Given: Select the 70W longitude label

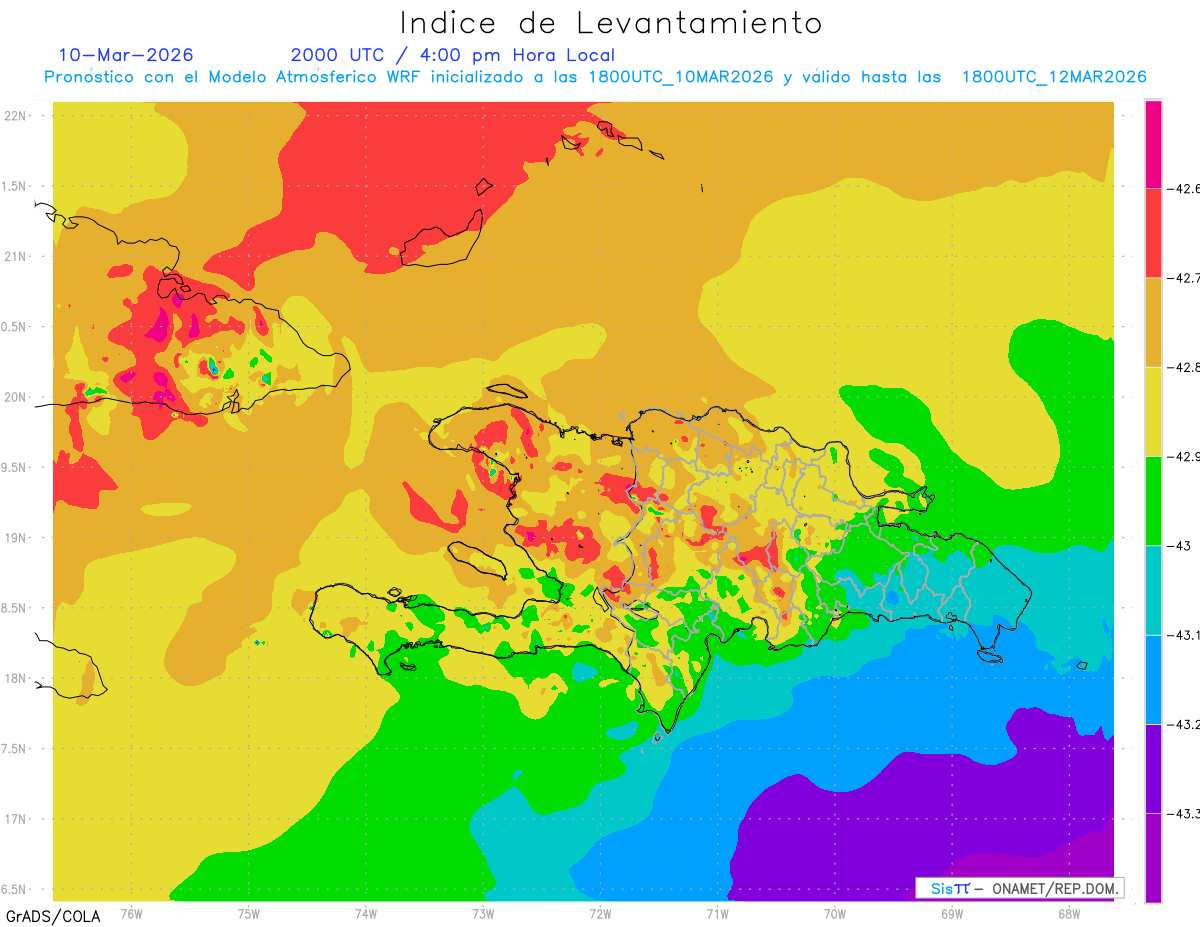Looking at the screenshot, I should coord(835,913).
